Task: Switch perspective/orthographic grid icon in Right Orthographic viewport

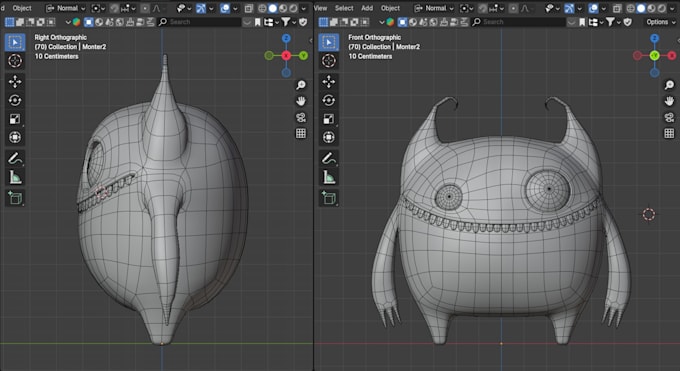Action: [301, 133]
